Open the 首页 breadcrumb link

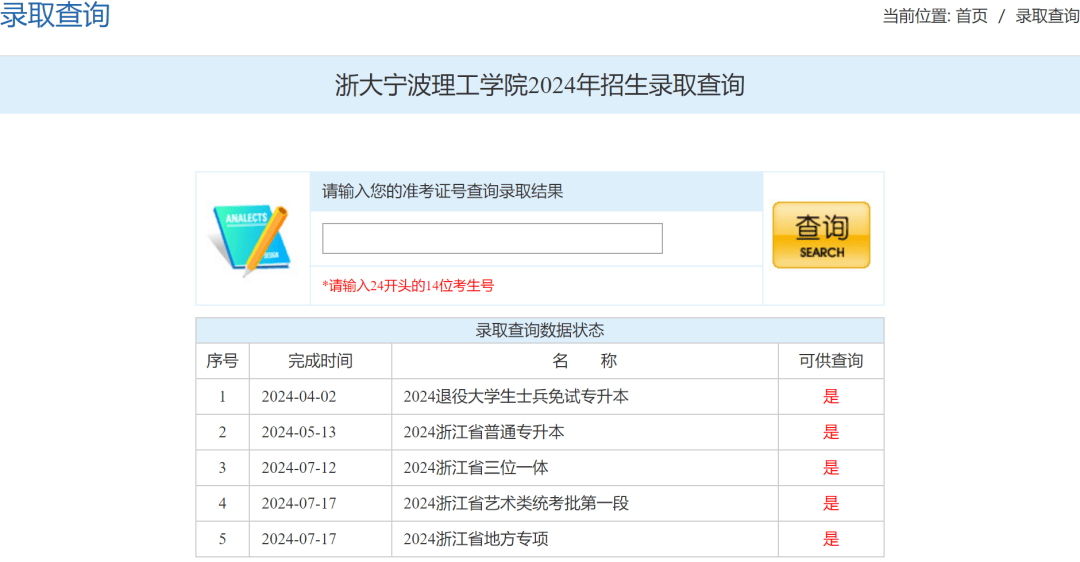[971, 16]
